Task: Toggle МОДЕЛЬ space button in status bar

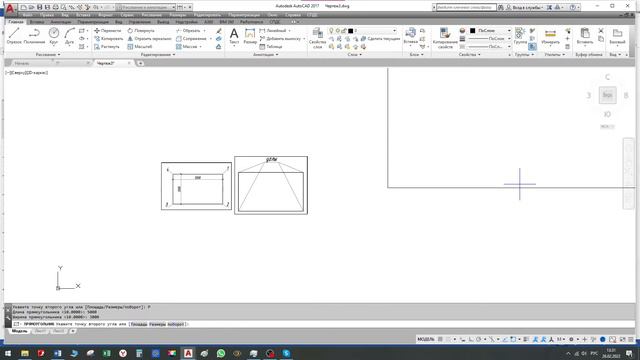Action: (426, 339)
